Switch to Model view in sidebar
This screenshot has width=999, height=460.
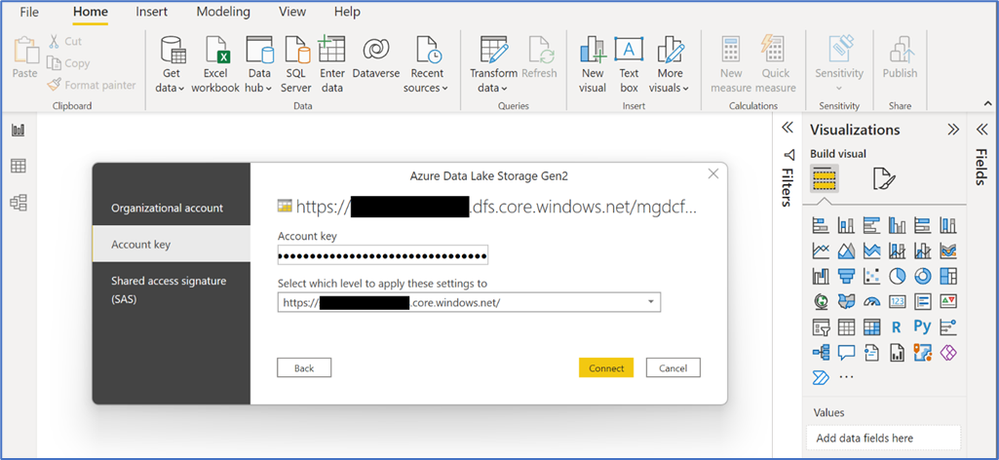18,203
